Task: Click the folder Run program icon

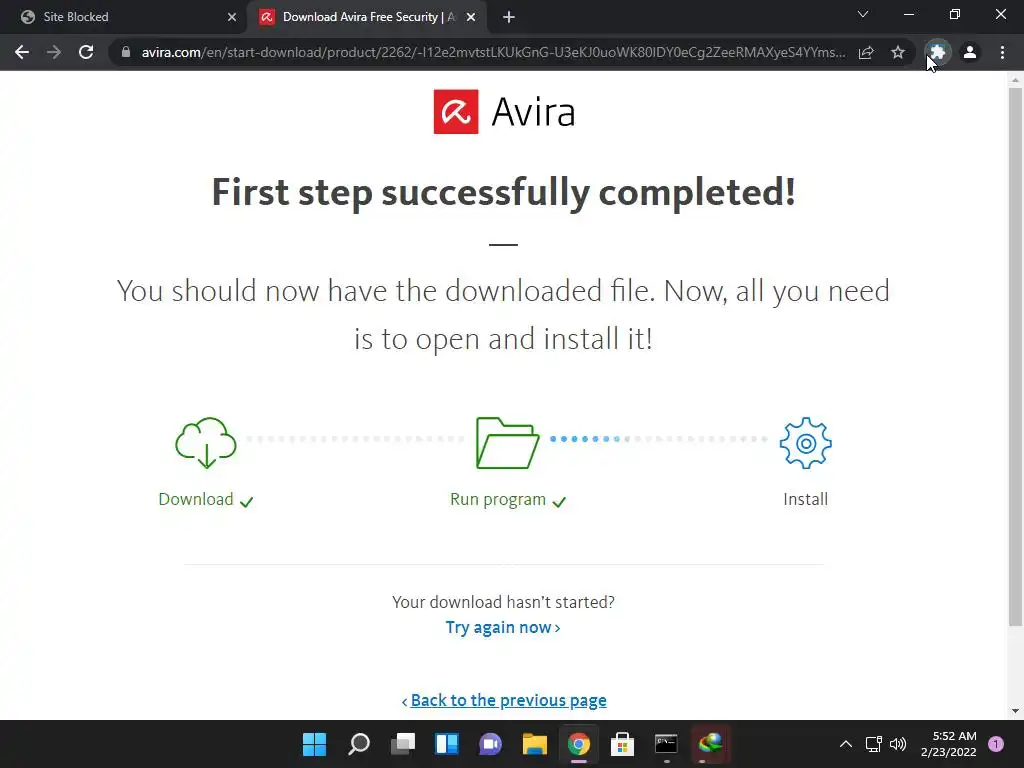Action: click(507, 443)
